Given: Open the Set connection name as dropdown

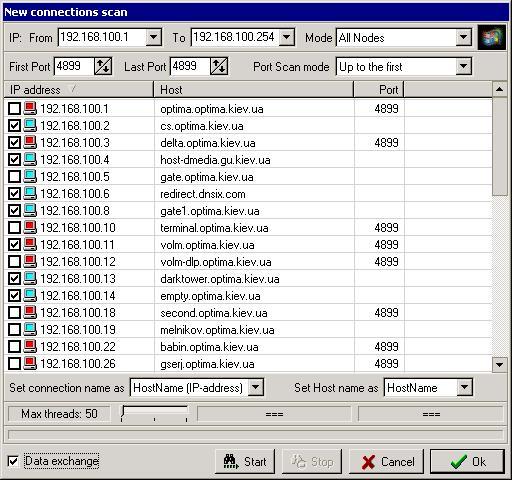Looking at the screenshot, I should coord(256,387).
